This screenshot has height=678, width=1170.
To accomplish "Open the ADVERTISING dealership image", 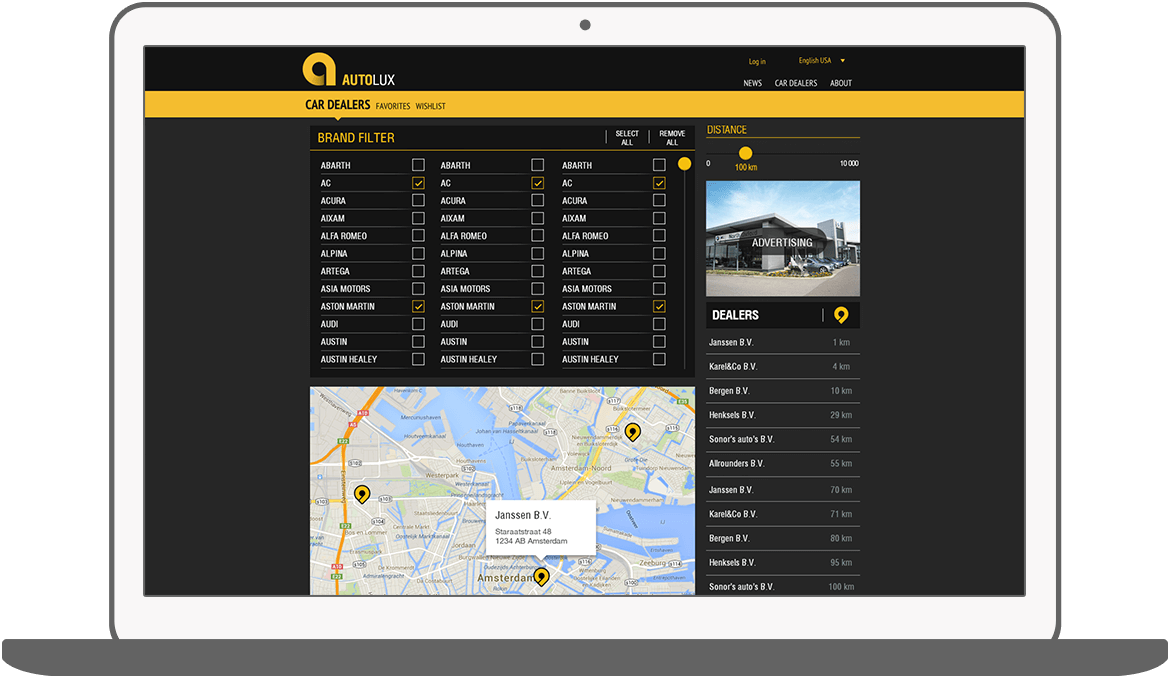I will tap(783, 239).
